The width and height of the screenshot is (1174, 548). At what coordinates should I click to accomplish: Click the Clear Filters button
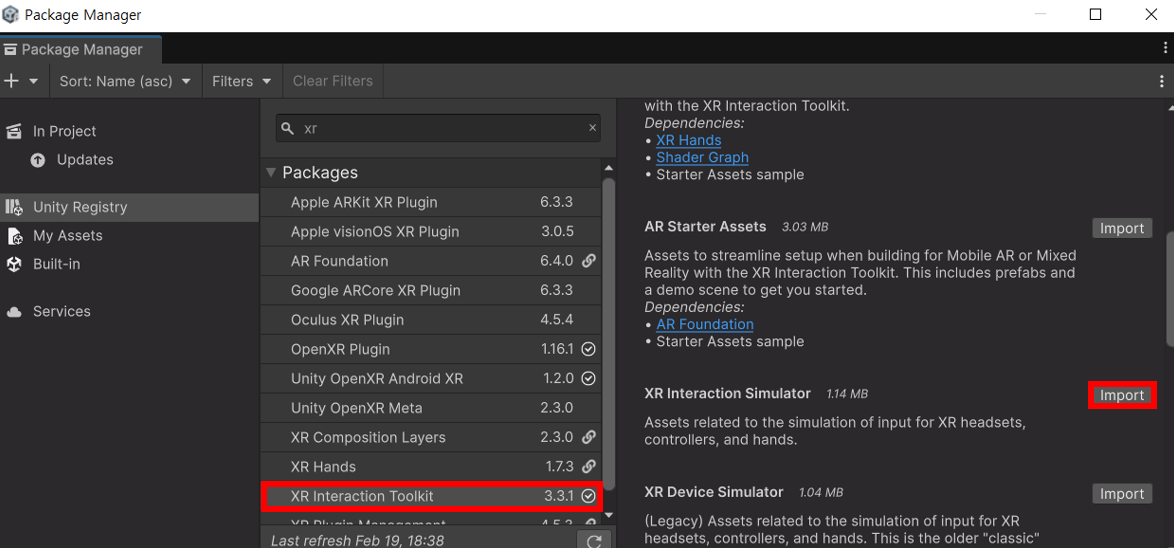(332, 81)
